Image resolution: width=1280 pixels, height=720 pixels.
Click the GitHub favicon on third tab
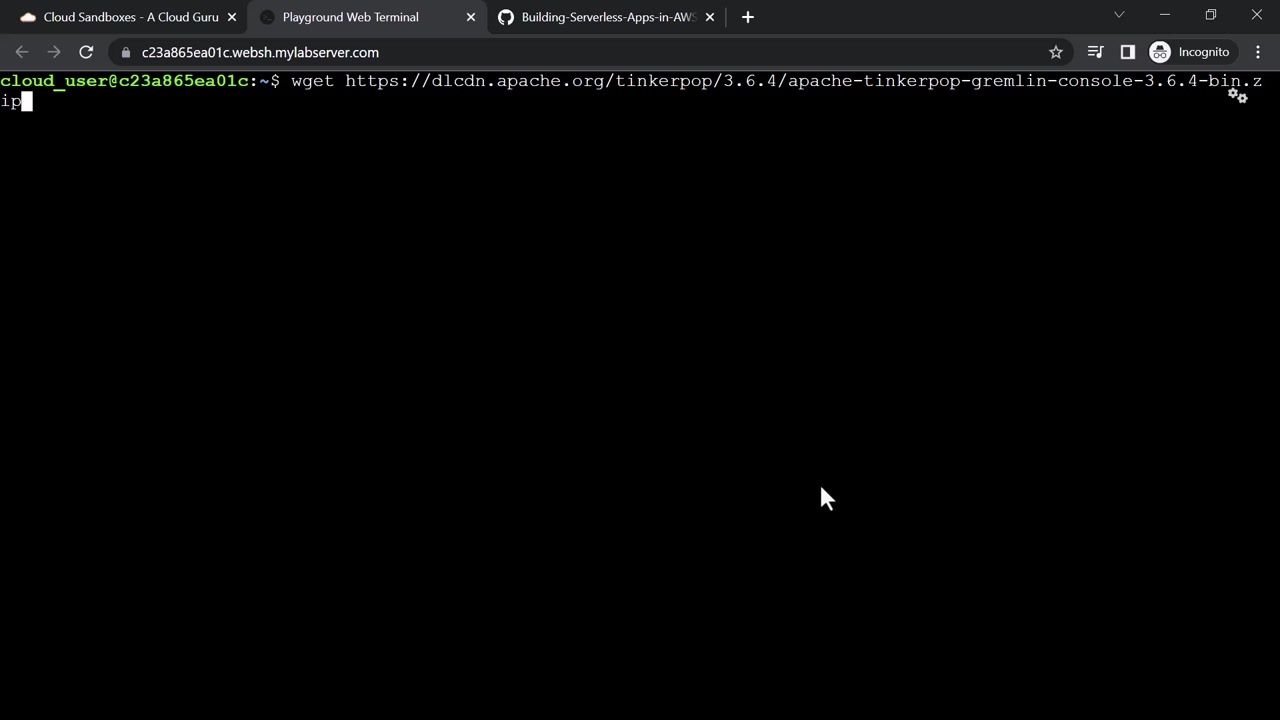click(506, 17)
